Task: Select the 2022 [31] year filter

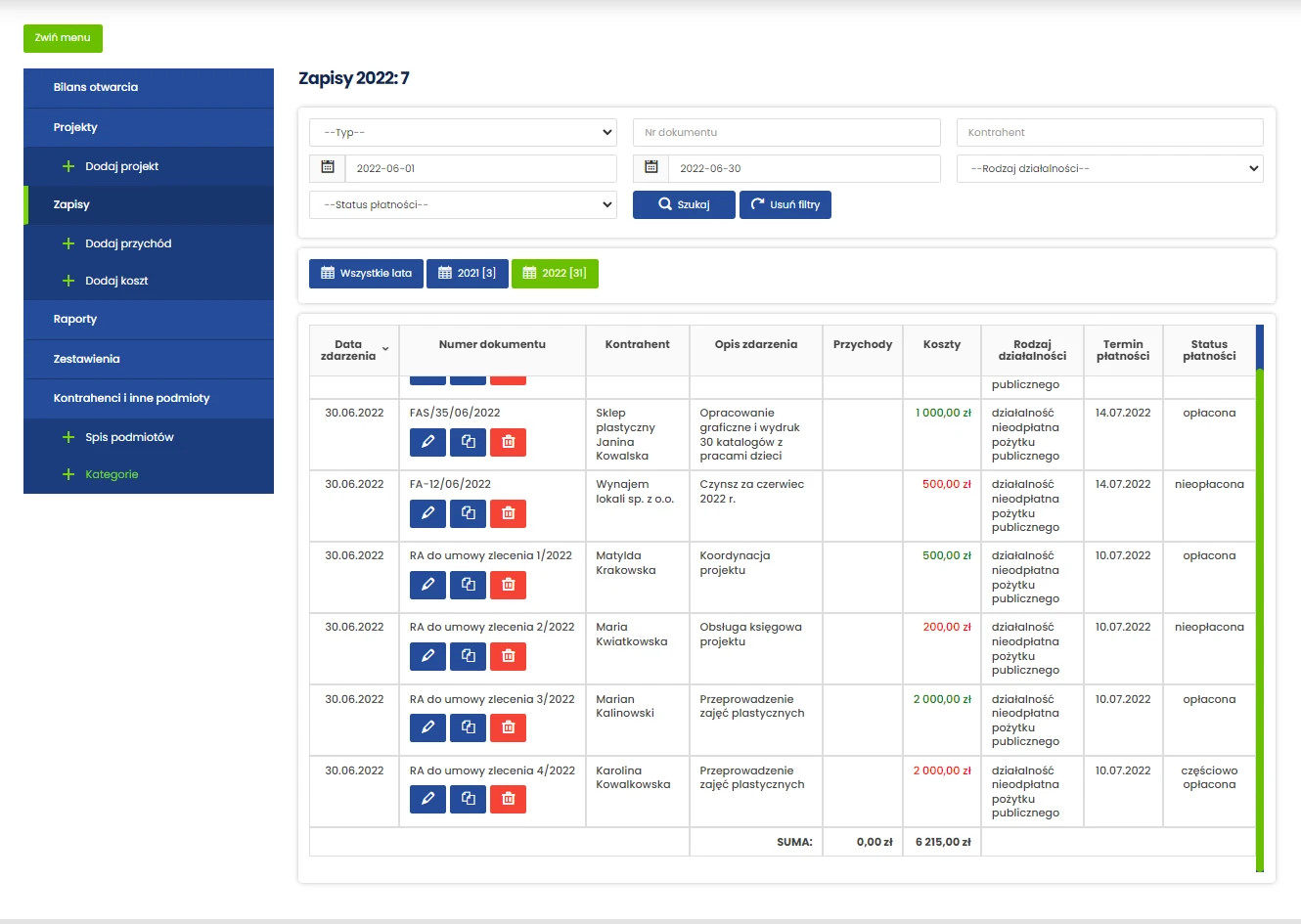Action: [x=555, y=273]
